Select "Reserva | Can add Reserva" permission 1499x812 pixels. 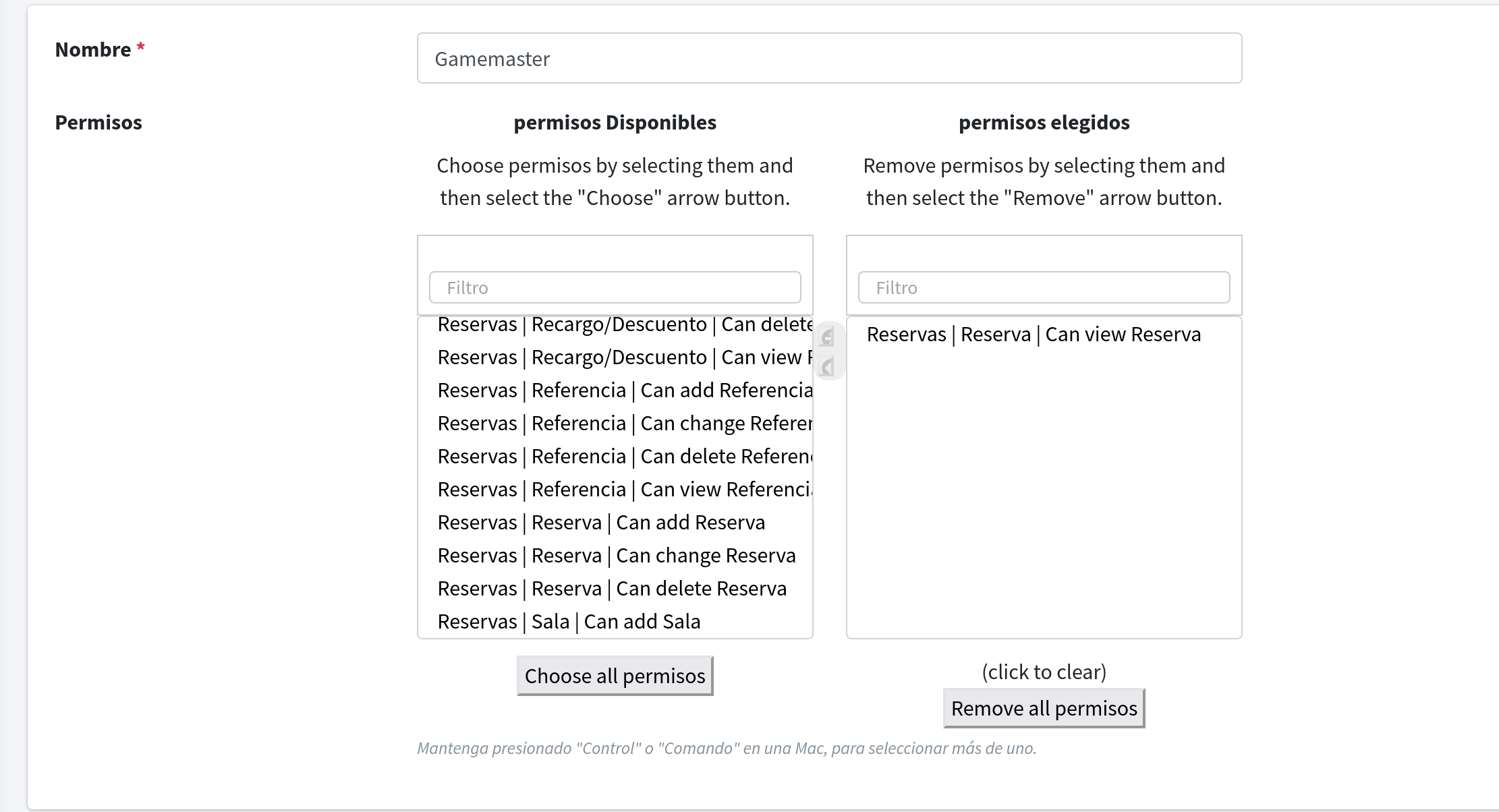tap(601, 523)
